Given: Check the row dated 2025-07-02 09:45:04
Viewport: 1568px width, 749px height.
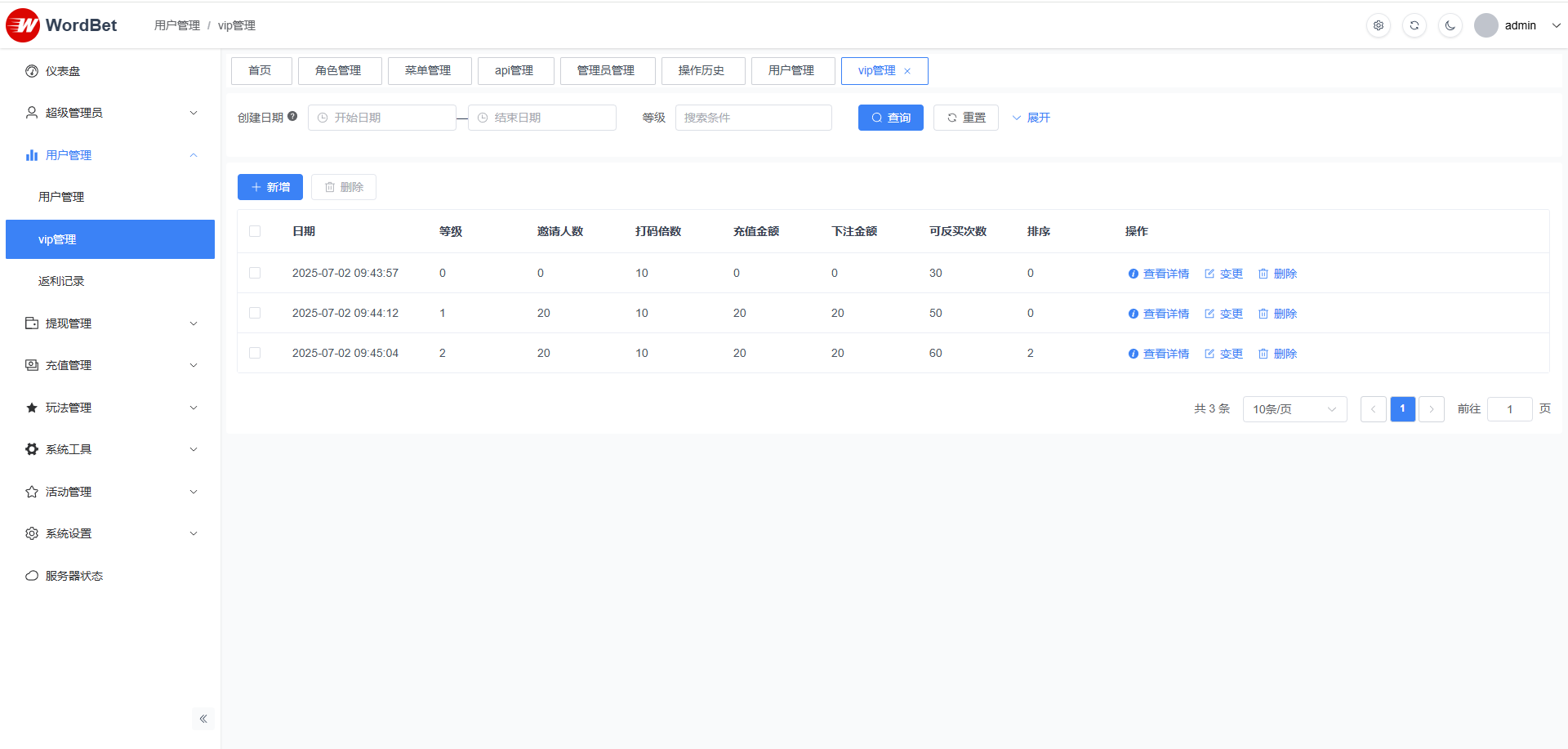Looking at the screenshot, I should [255, 353].
